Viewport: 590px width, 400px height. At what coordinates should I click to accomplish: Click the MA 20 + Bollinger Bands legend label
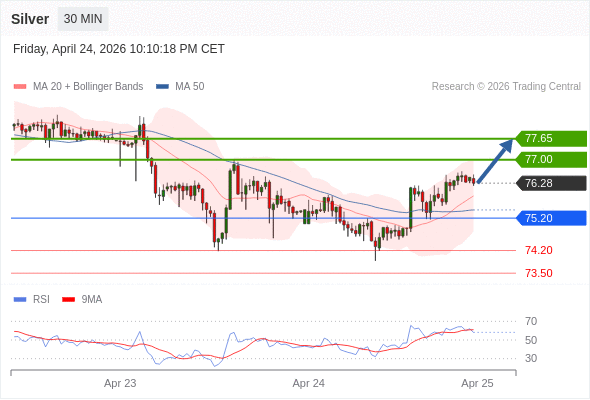pyautogui.click(x=88, y=87)
